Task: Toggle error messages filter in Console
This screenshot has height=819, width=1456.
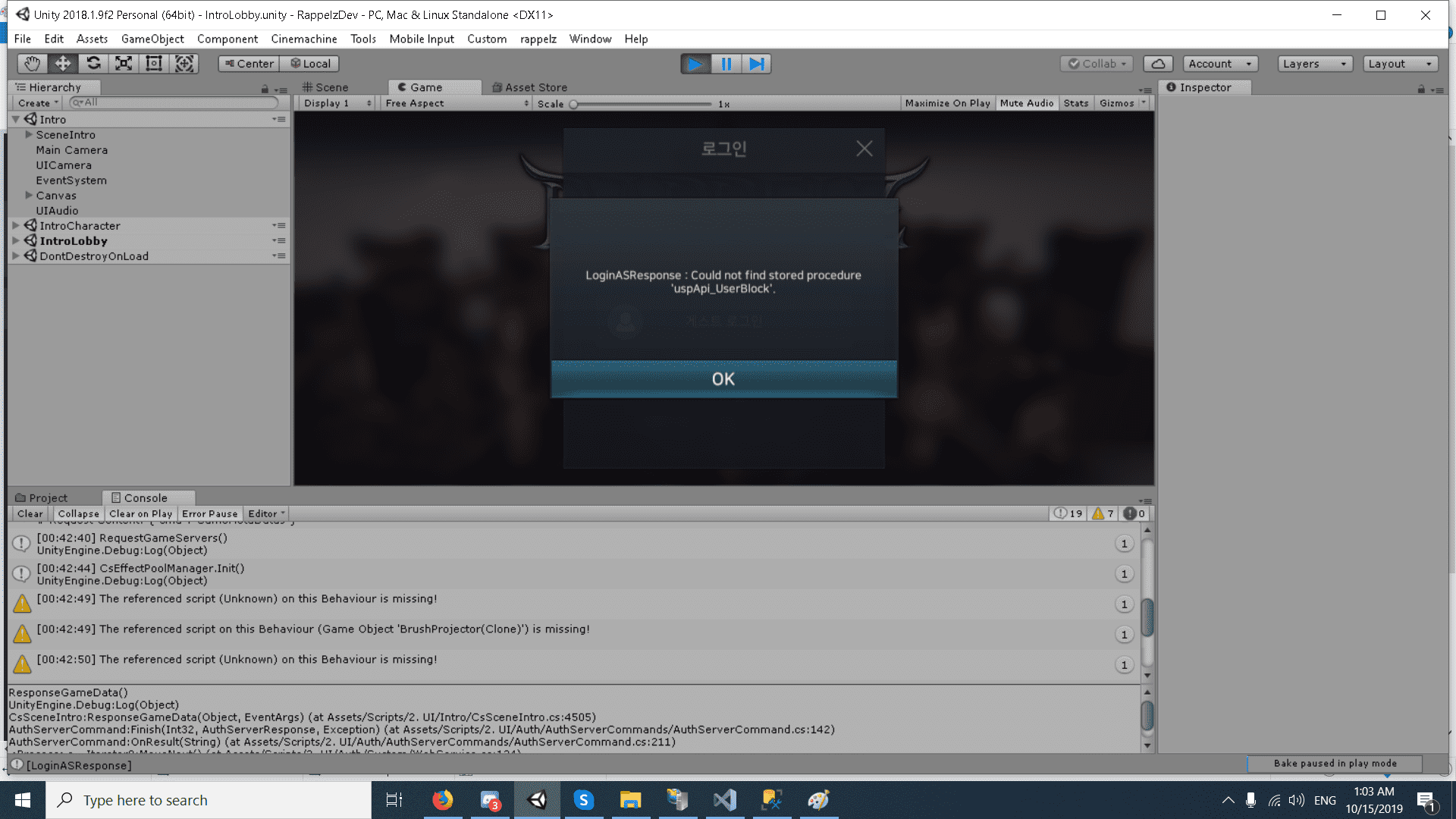Action: (1134, 513)
